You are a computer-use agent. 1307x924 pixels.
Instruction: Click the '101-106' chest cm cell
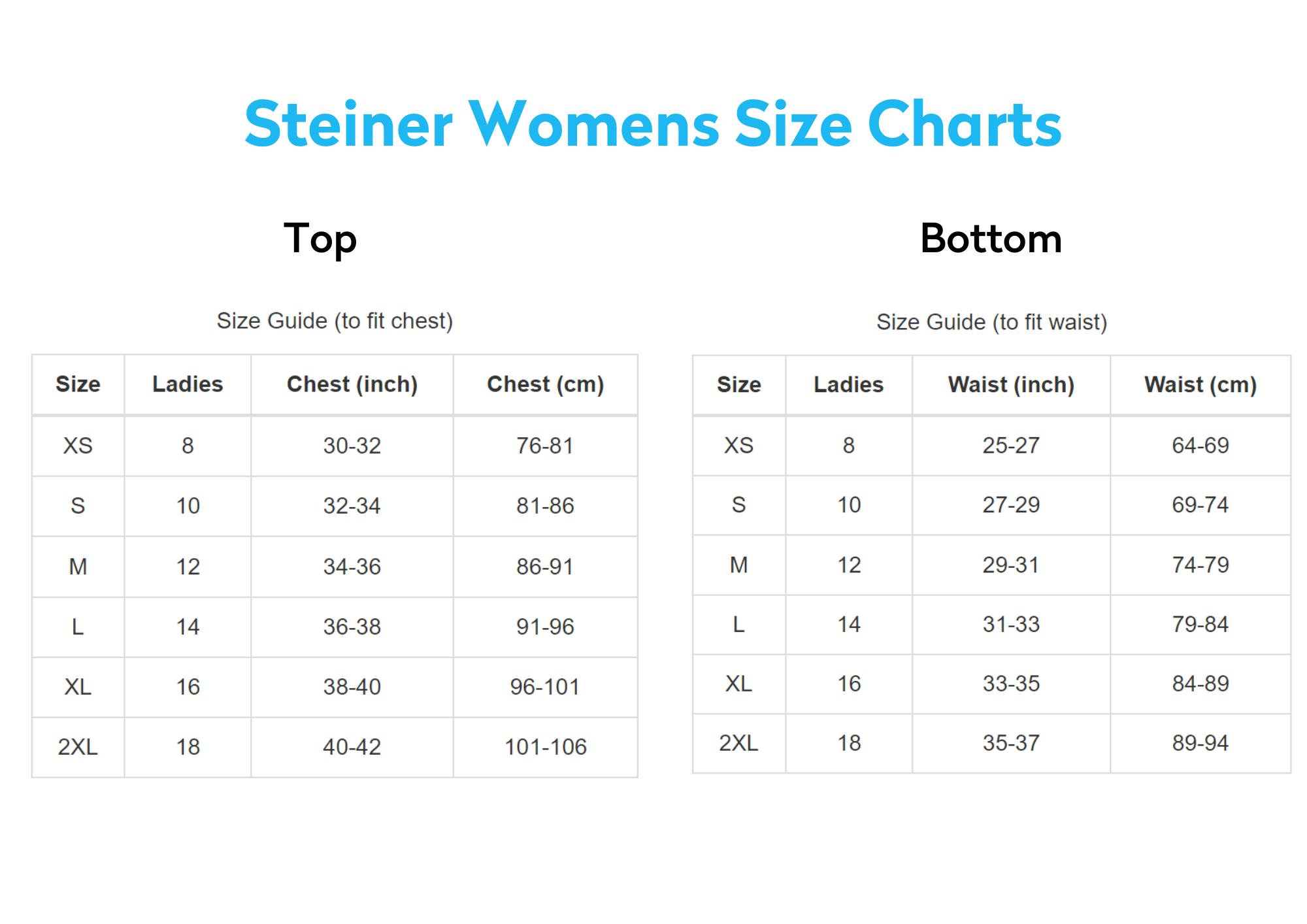[545, 747]
